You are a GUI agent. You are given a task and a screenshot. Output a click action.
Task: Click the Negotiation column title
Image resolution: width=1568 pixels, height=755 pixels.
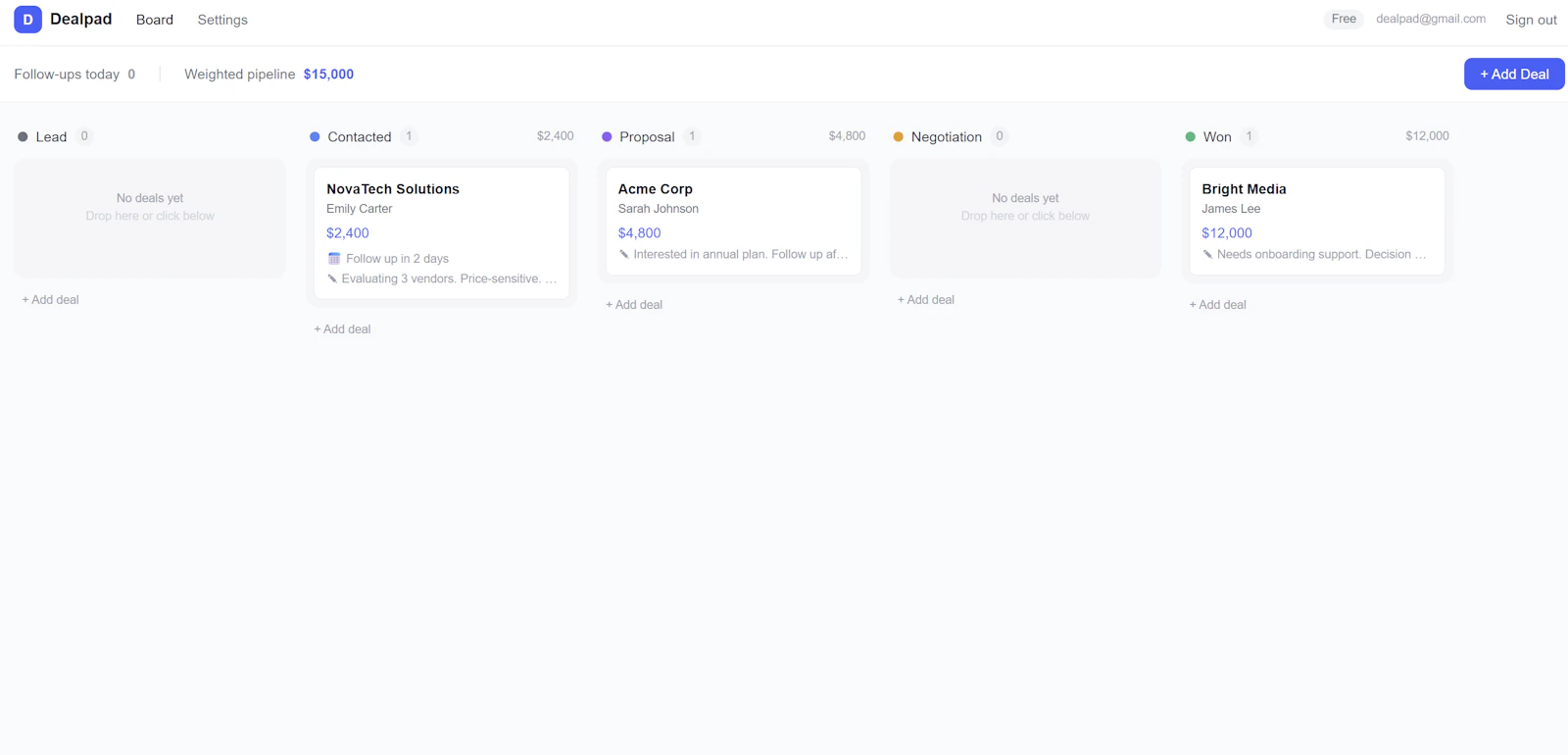(x=947, y=137)
